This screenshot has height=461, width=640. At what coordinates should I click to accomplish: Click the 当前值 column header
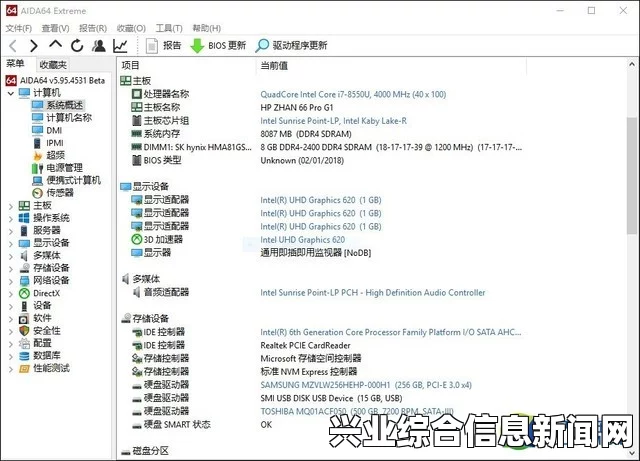[x=274, y=65]
